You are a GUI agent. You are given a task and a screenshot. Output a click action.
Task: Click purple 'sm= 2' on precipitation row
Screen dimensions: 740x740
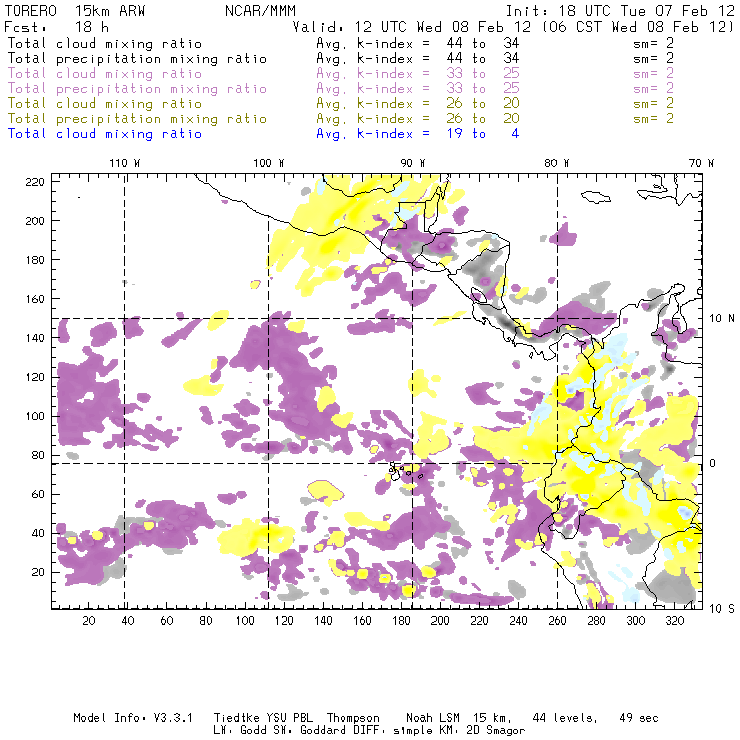[653, 89]
